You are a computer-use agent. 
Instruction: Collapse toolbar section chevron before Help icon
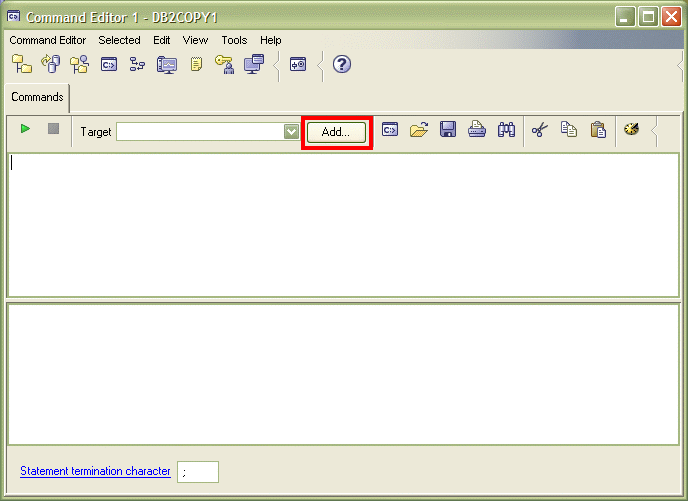click(x=320, y=66)
